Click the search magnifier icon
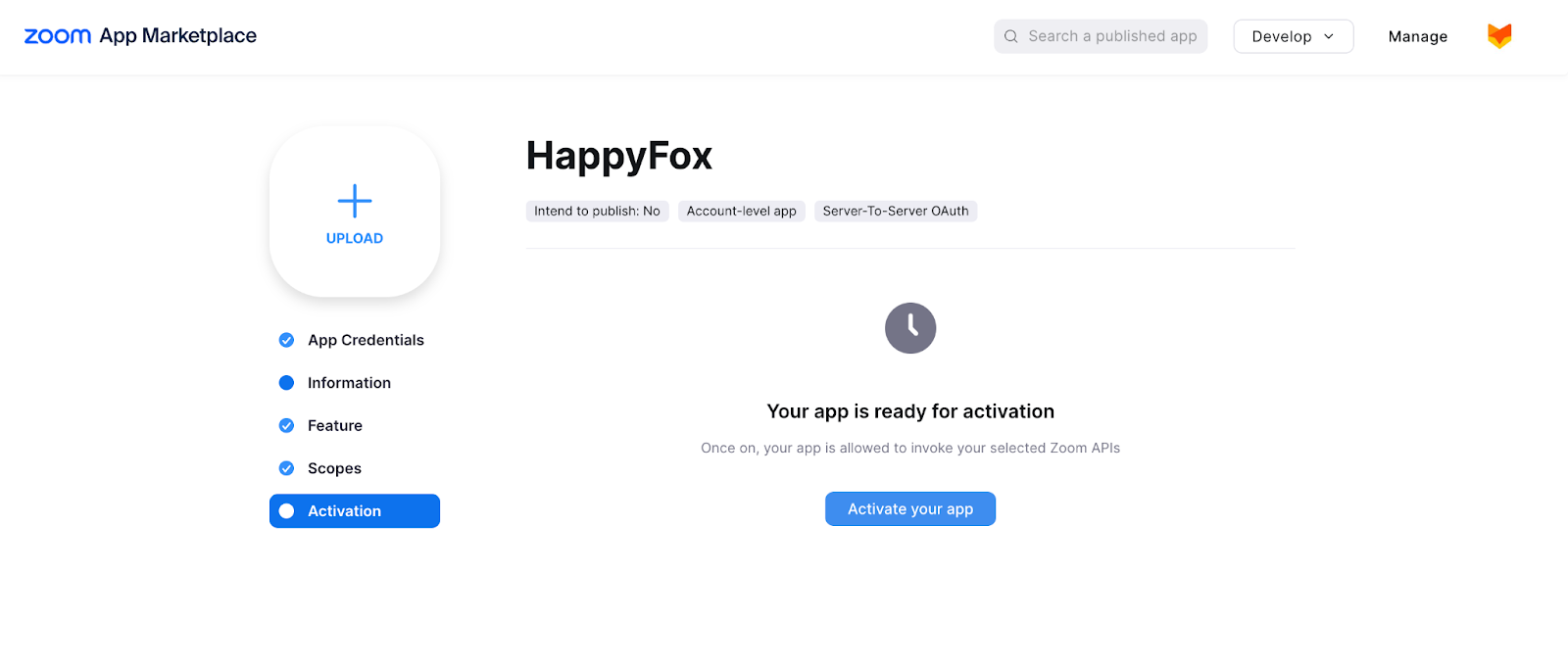The image size is (1568, 670). (1011, 36)
